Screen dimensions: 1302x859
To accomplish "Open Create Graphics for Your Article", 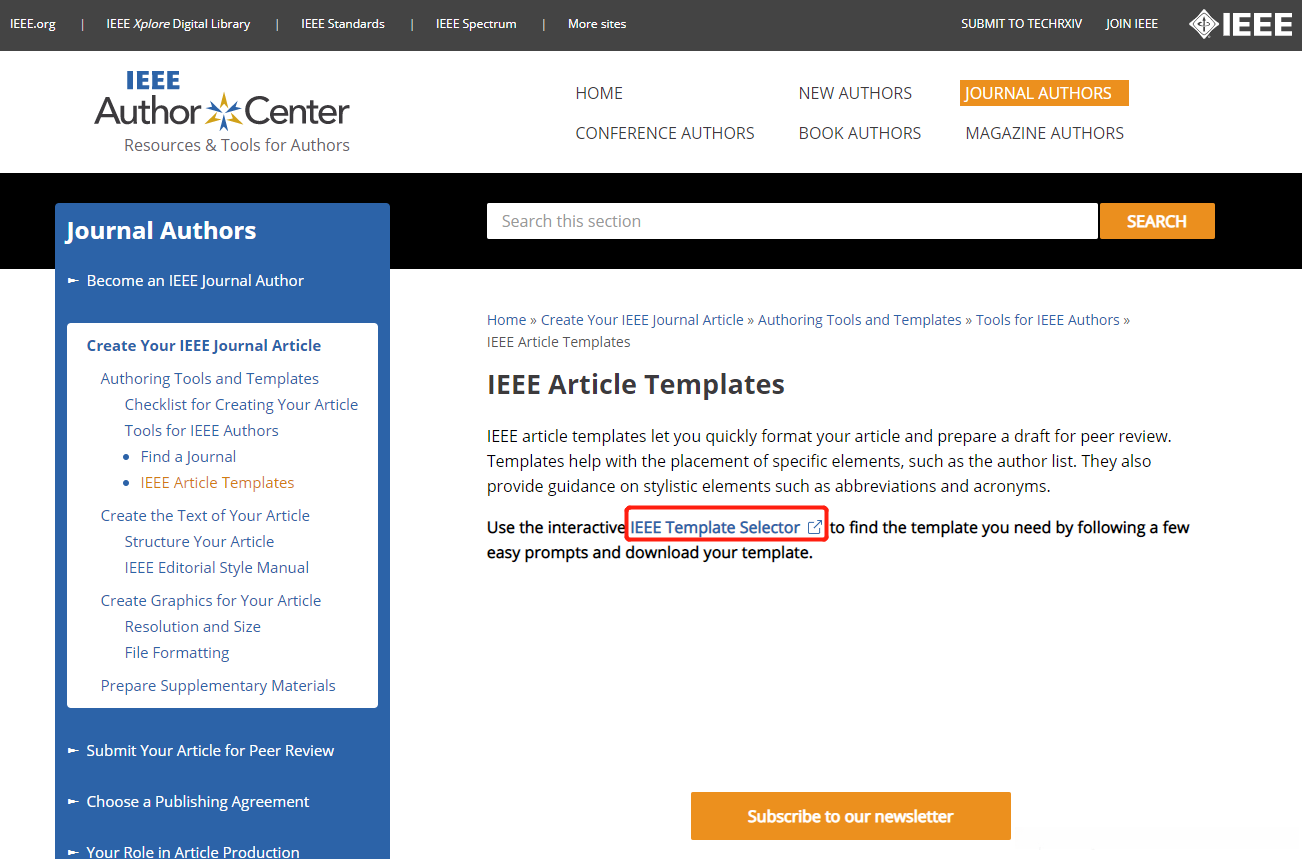I will point(211,601).
